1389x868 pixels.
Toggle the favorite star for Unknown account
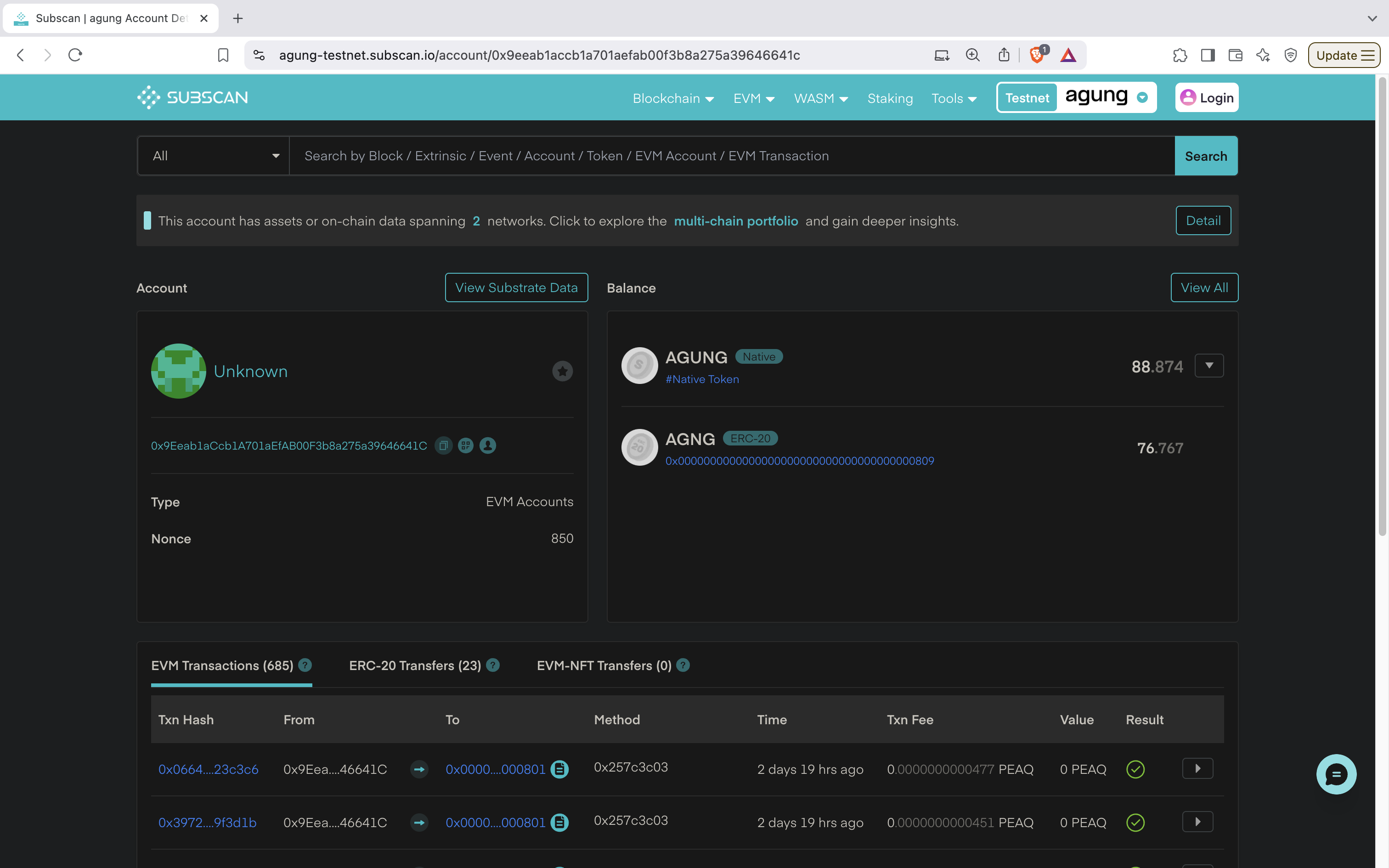[x=563, y=372]
